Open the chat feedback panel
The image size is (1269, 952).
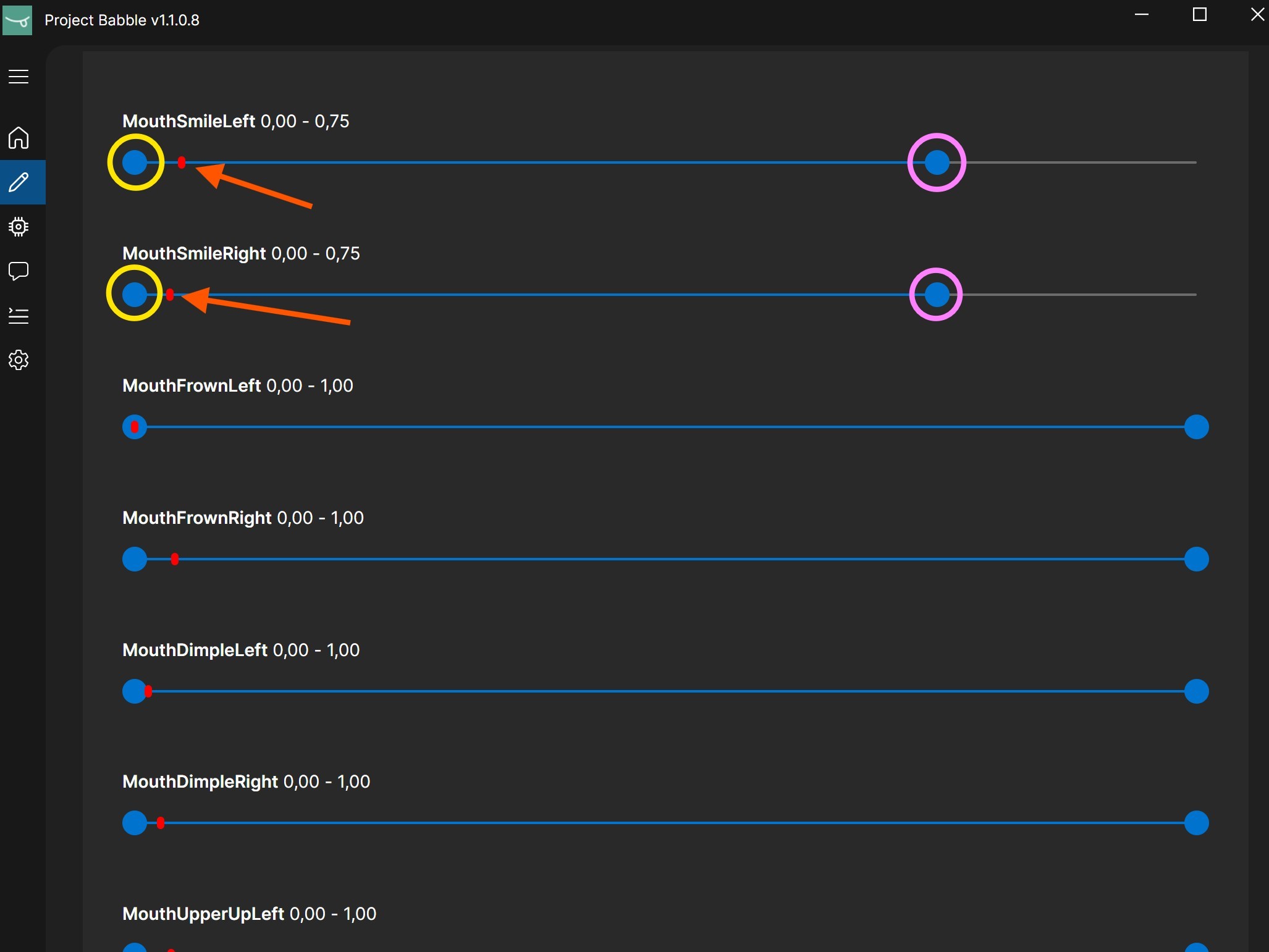point(19,271)
